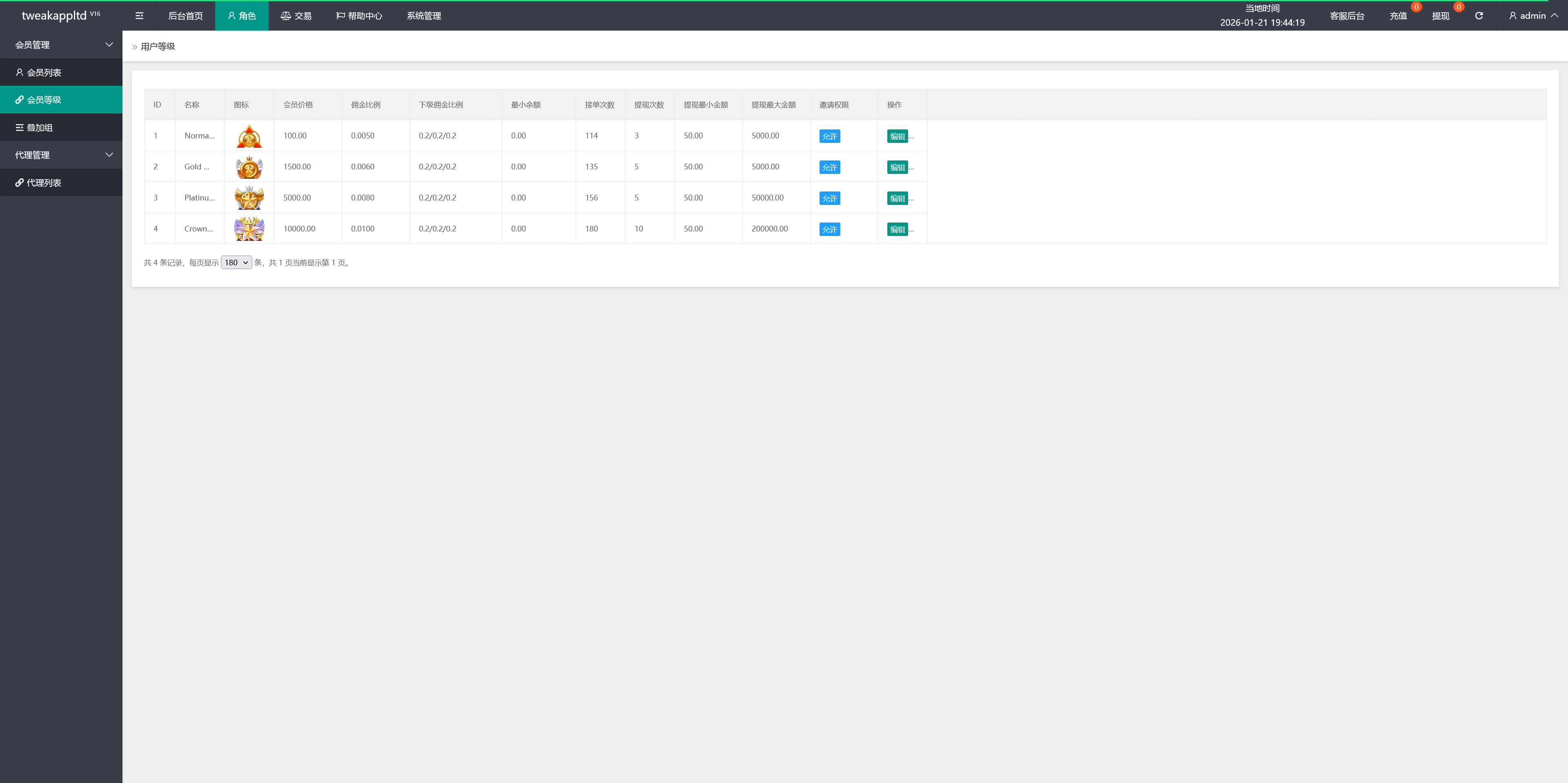The image size is (1568, 783).
Task: Click the Normal level triangle badge icon
Action: click(249, 136)
